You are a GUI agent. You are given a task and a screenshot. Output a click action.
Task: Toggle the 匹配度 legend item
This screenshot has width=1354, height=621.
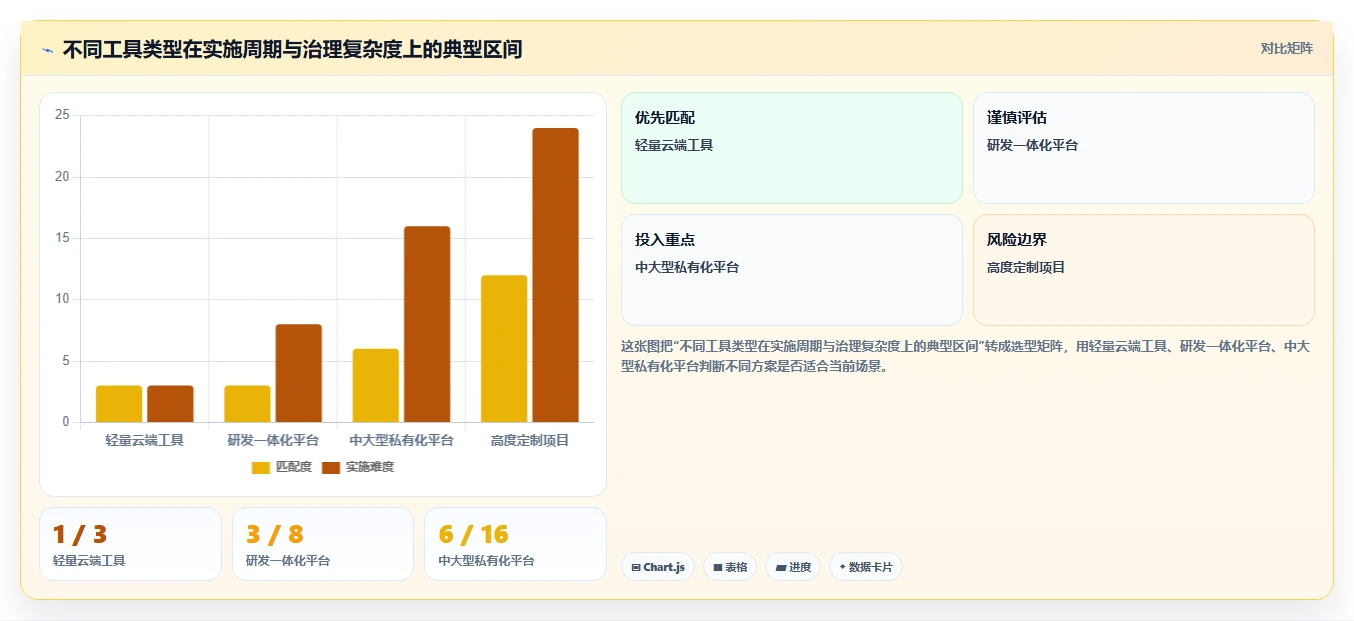pos(282,467)
